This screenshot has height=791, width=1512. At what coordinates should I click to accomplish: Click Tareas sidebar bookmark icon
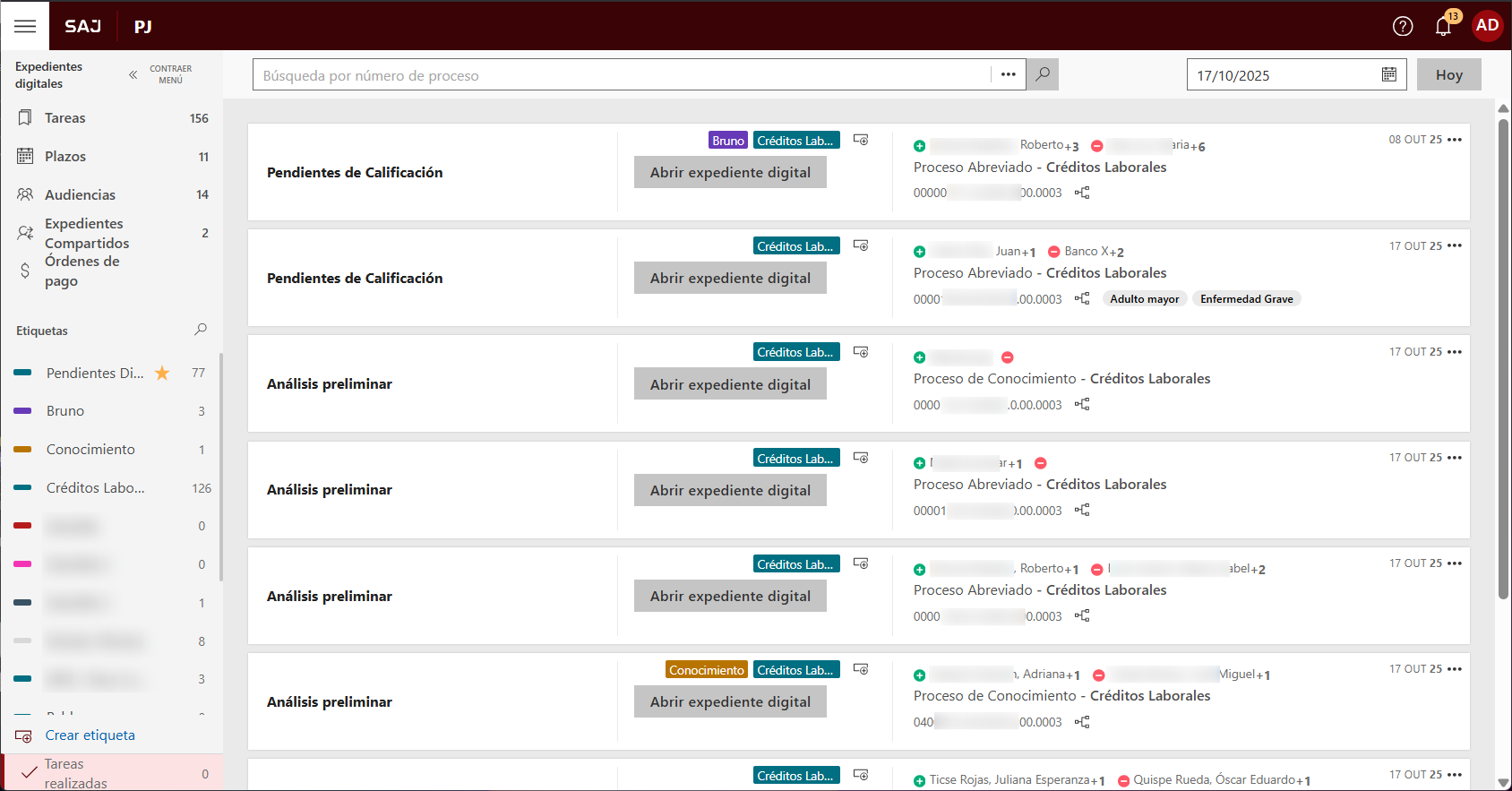click(25, 117)
